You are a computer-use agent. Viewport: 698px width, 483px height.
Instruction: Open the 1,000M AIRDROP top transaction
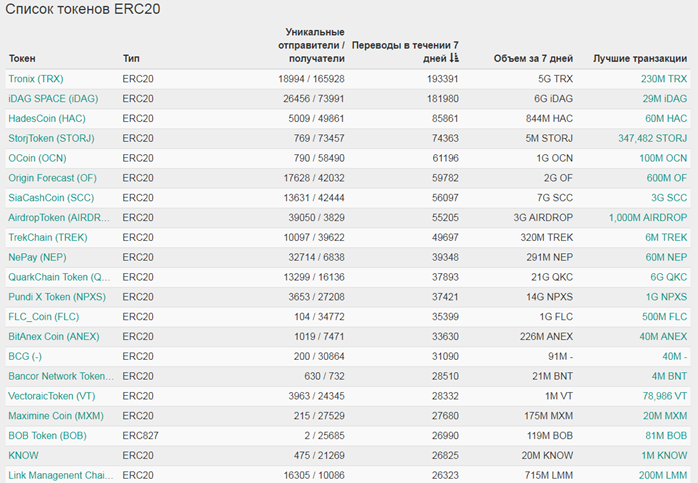tap(647, 217)
